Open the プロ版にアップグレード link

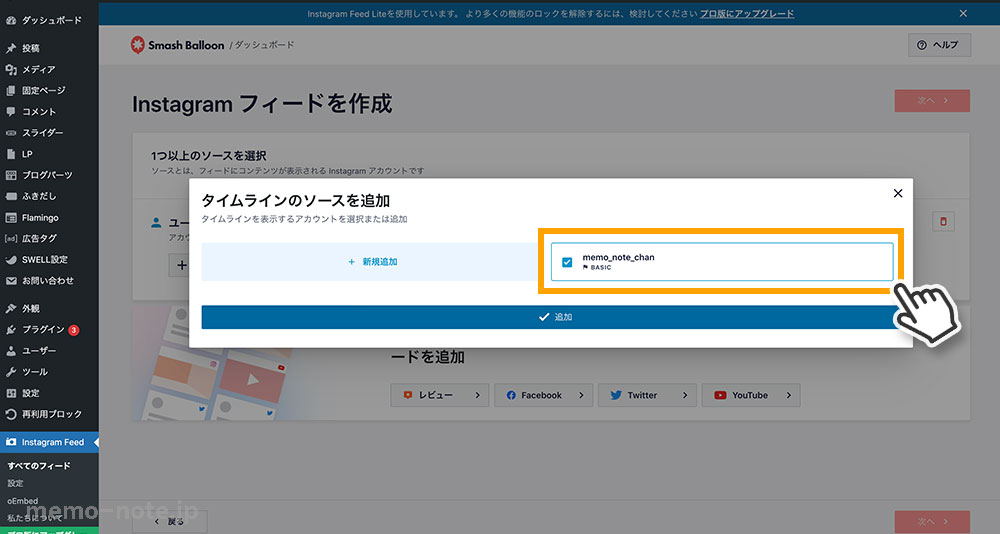pyautogui.click(x=747, y=13)
